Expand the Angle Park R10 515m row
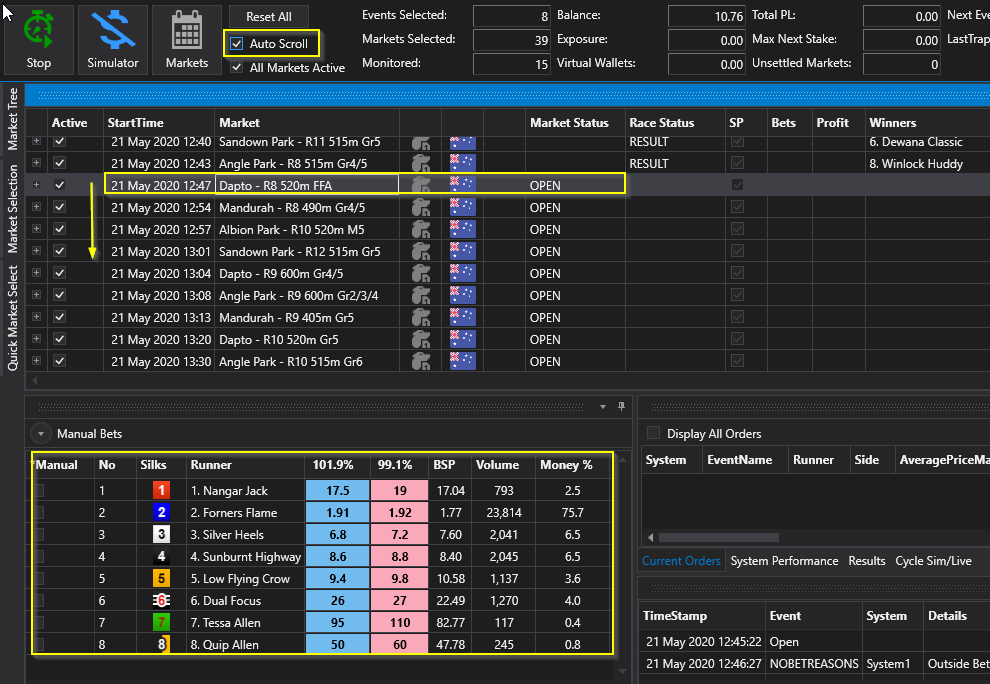 tap(37, 361)
